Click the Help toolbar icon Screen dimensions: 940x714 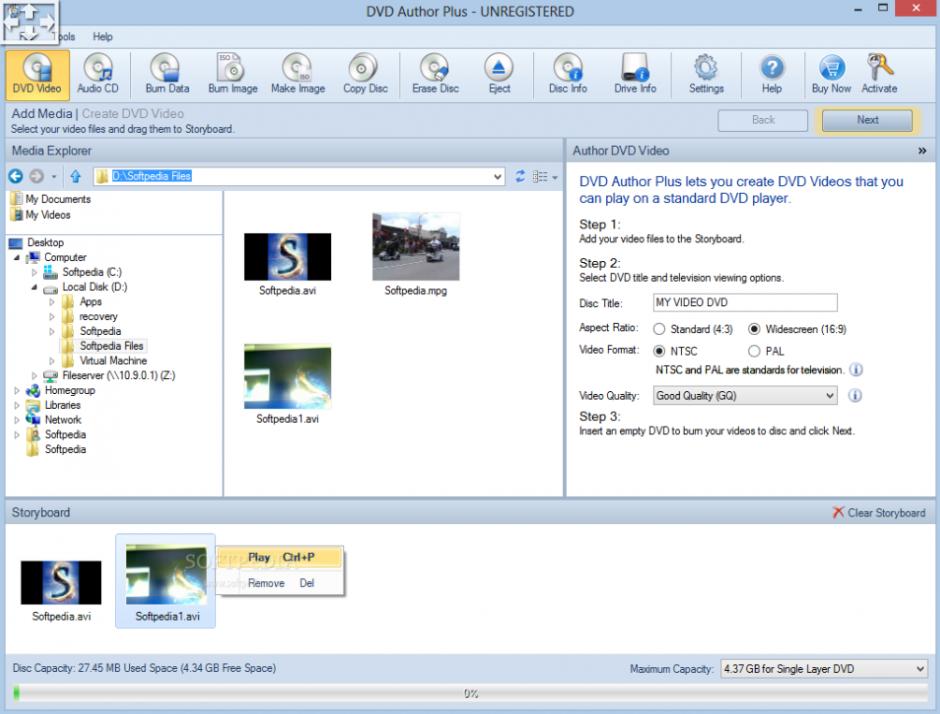point(772,74)
